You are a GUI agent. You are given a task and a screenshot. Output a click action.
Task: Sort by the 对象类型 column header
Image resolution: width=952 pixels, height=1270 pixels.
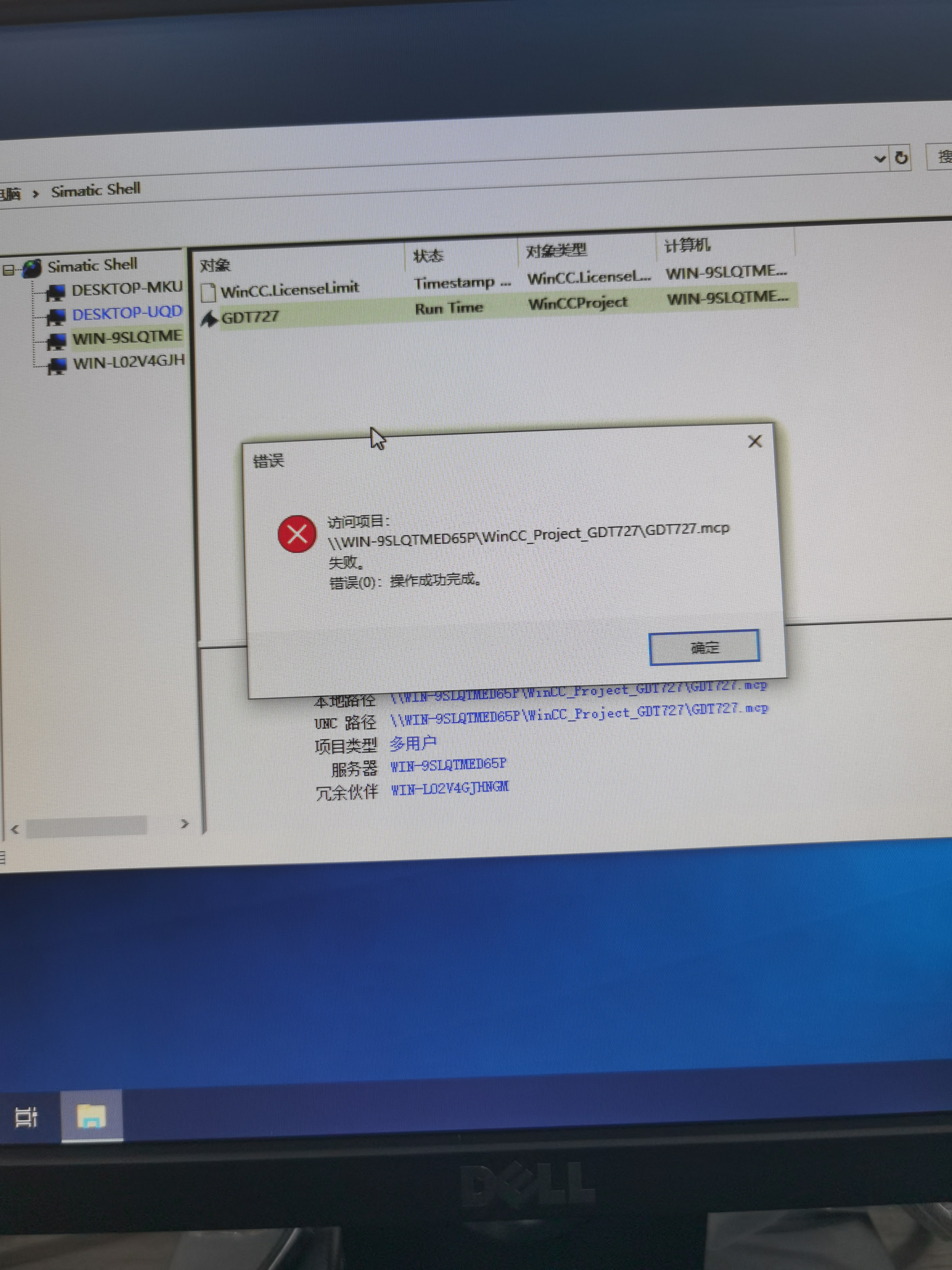[556, 251]
